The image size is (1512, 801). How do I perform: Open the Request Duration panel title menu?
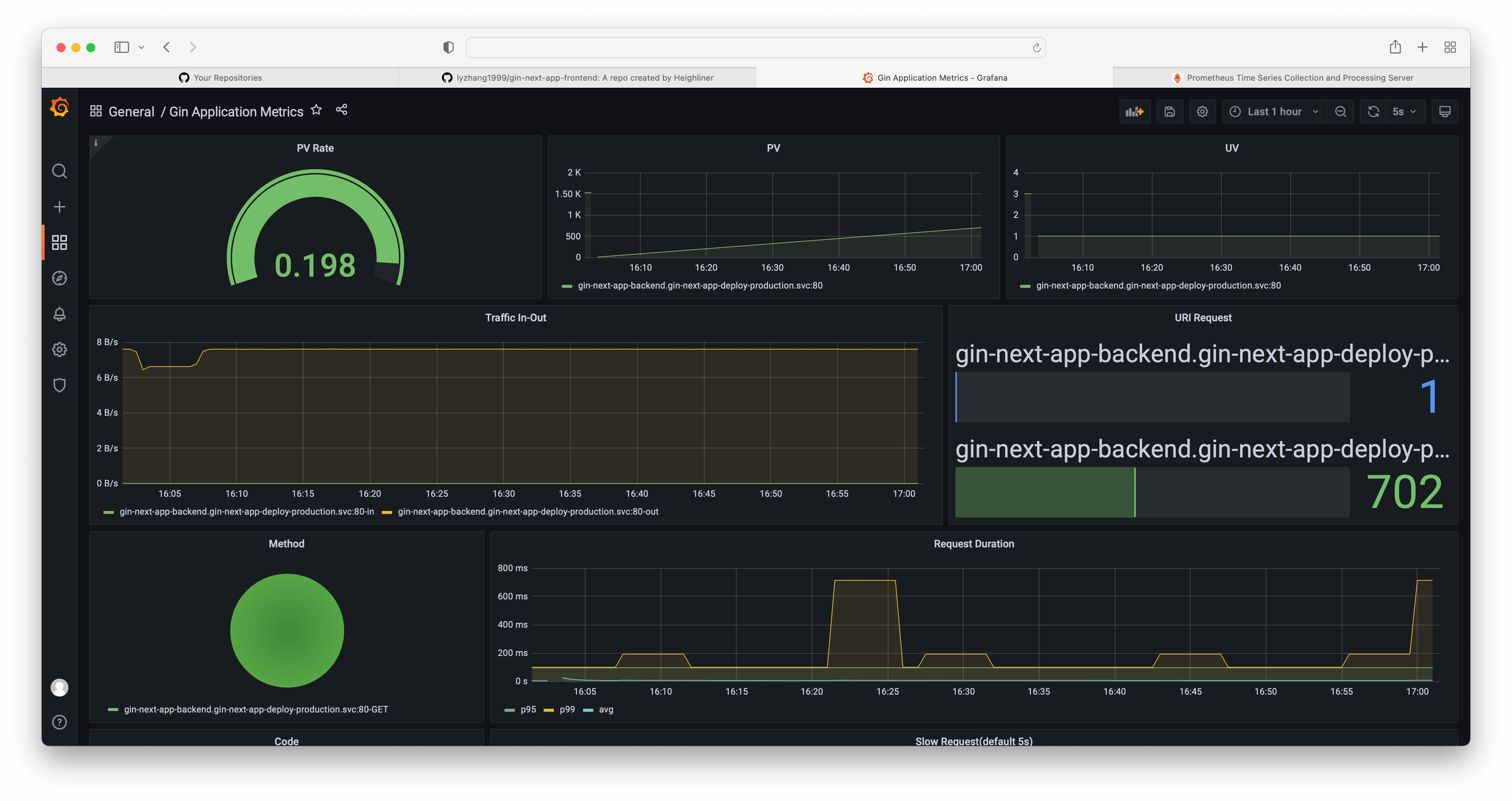tap(974, 543)
